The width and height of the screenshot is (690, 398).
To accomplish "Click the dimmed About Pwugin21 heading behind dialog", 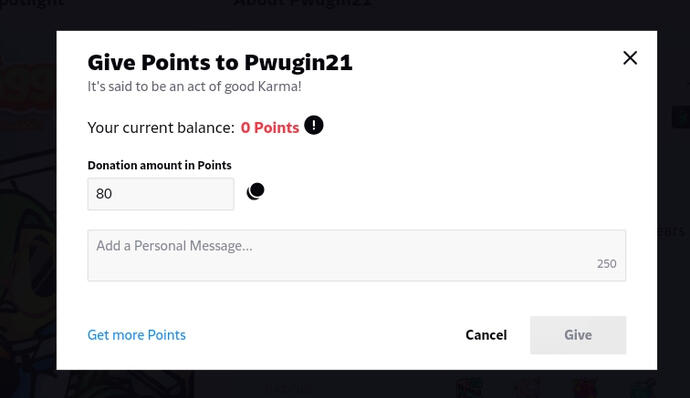I will click(302, 4).
